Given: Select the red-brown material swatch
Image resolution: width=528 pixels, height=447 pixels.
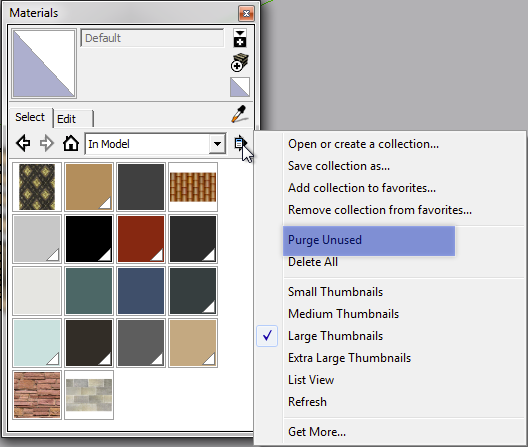Looking at the screenshot, I should (x=141, y=239).
